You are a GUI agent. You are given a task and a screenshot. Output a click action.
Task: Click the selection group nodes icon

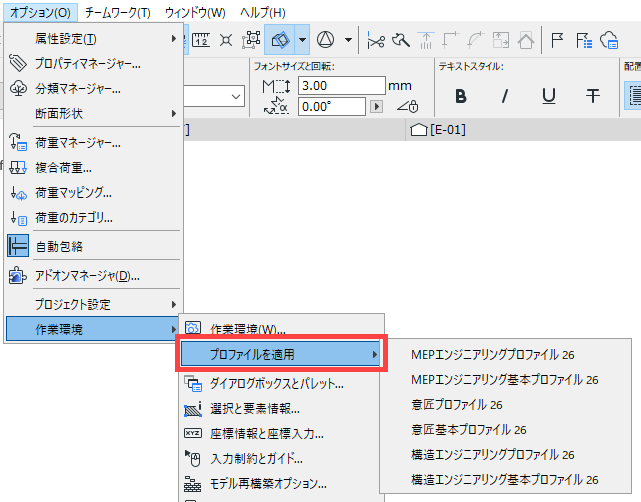(251, 40)
